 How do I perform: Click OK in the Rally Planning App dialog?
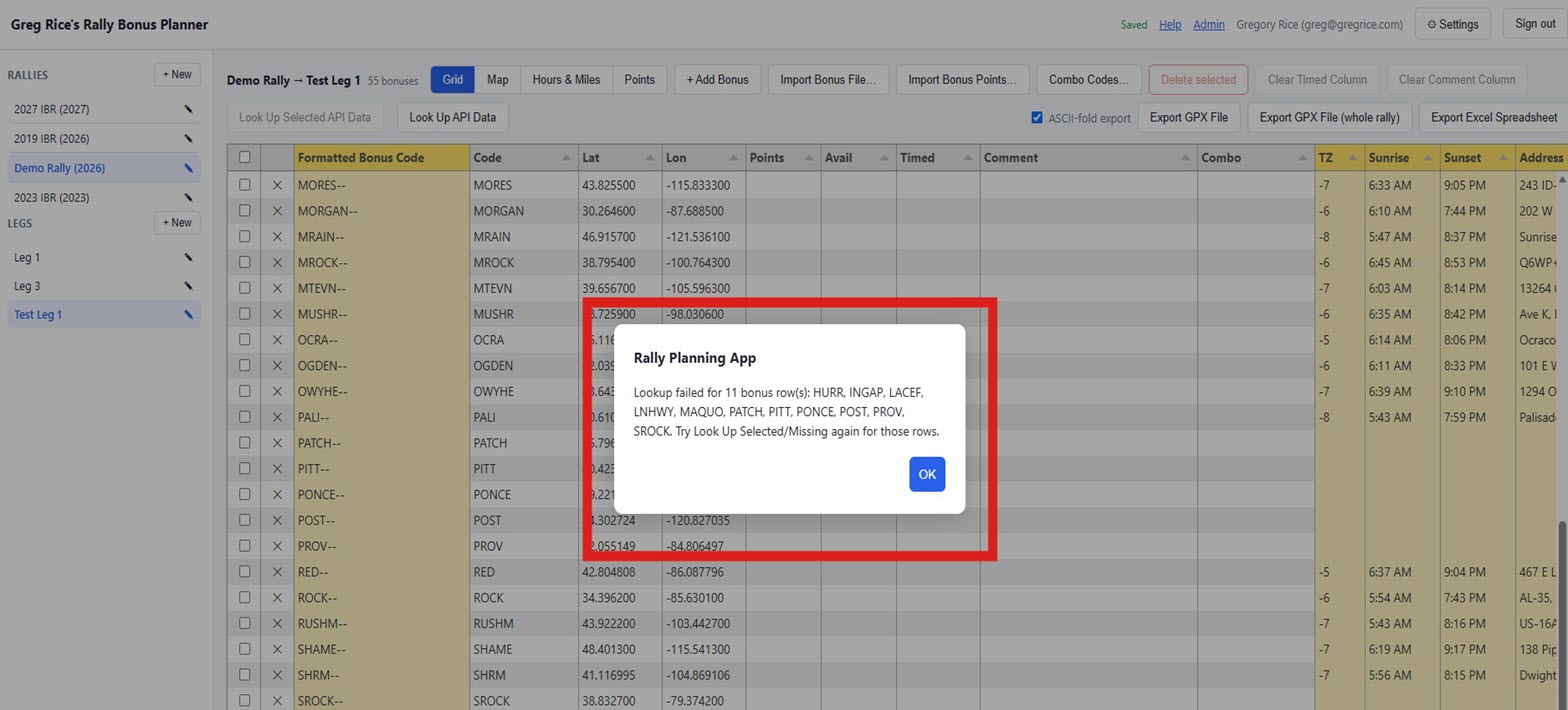pos(927,474)
